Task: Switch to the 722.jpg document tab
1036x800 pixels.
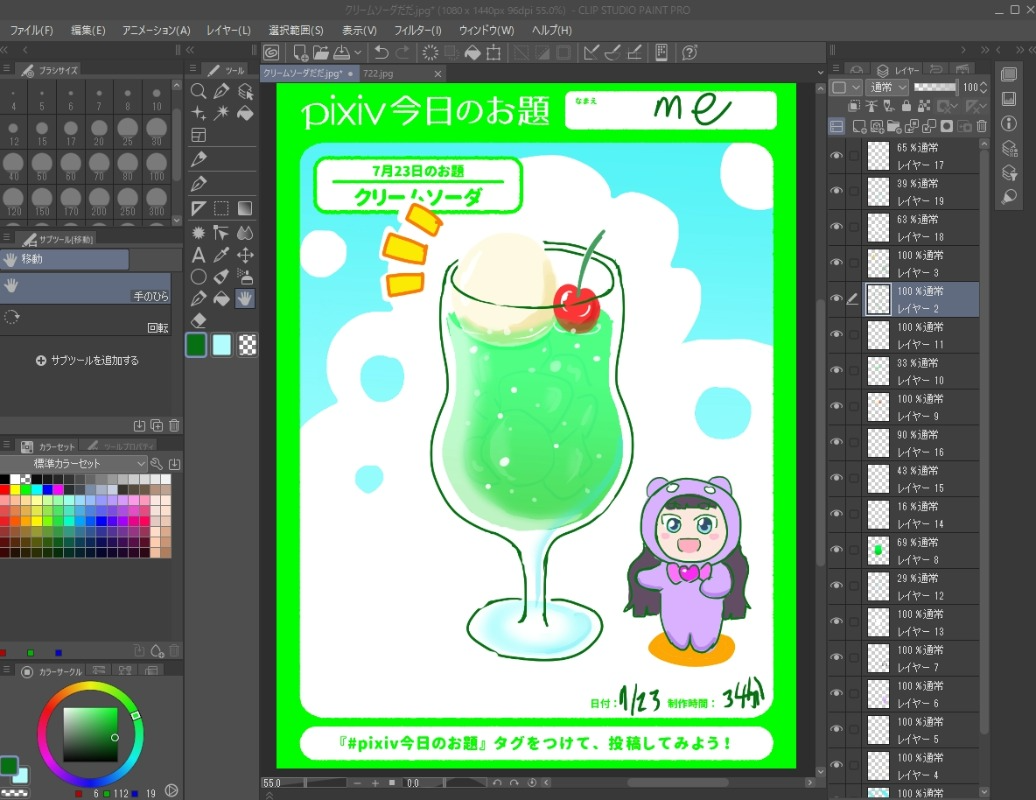Action: [x=378, y=74]
